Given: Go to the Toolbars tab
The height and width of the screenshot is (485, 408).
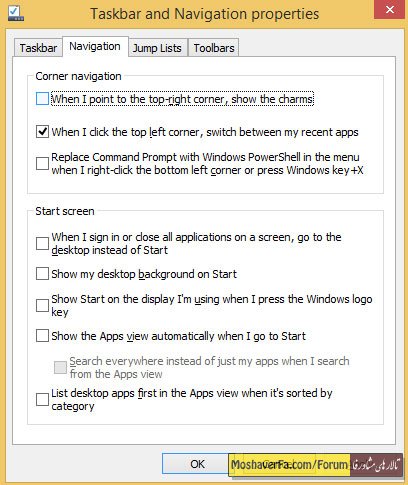Looking at the screenshot, I should click(214, 48).
